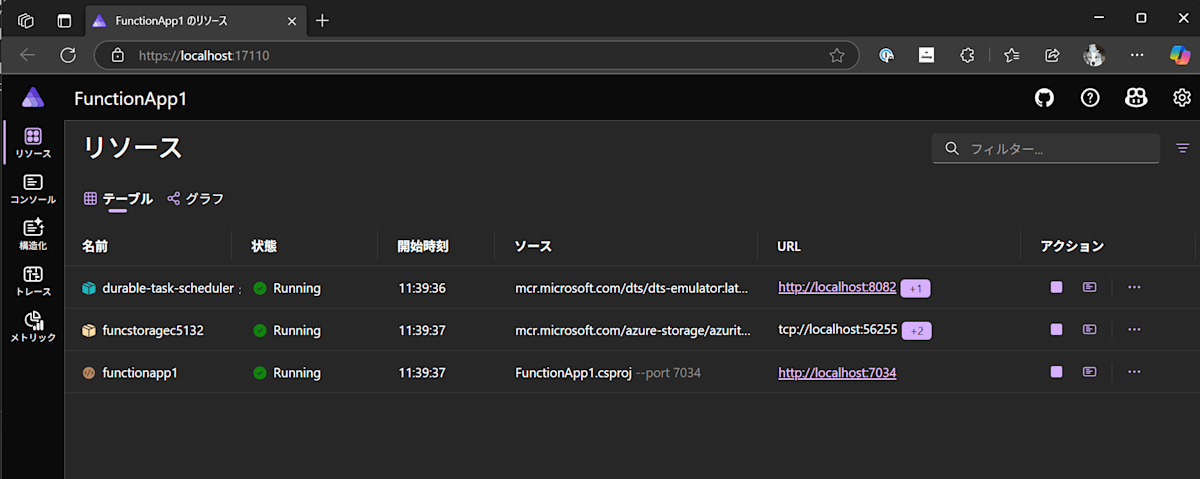Select the functionapp1 resource name
1200x479 pixels.
[x=140, y=372]
